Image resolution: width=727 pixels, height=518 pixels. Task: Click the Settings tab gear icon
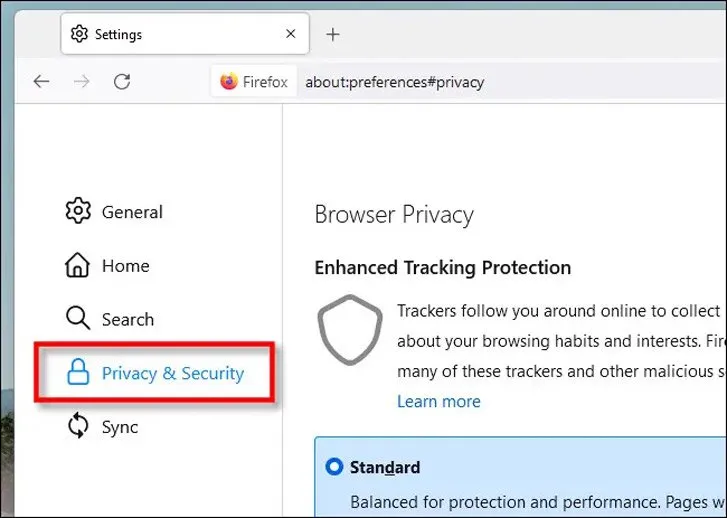point(80,34)
